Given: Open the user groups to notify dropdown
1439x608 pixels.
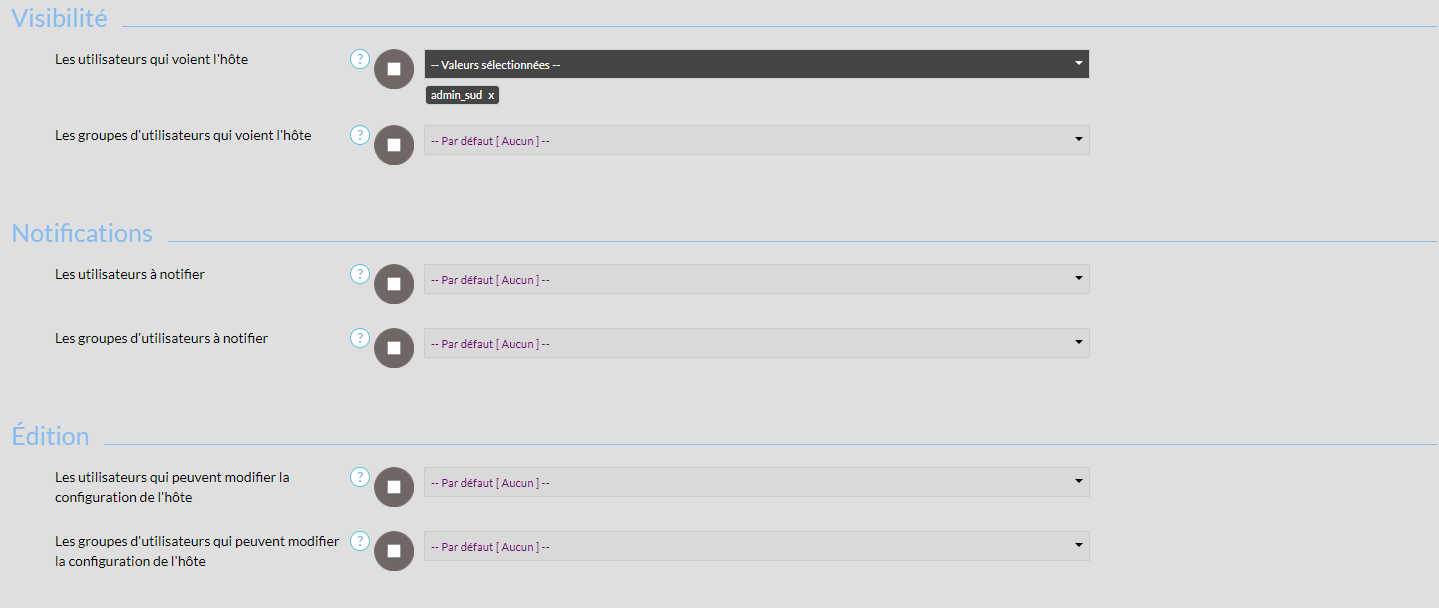Looking at the screenshot, I should point(756,343).
